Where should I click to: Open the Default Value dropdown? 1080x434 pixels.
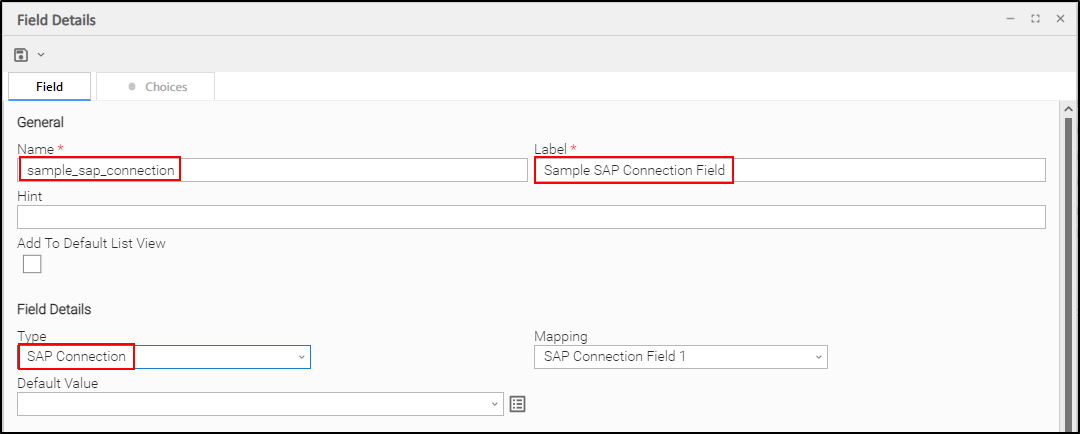coord(260,404)
